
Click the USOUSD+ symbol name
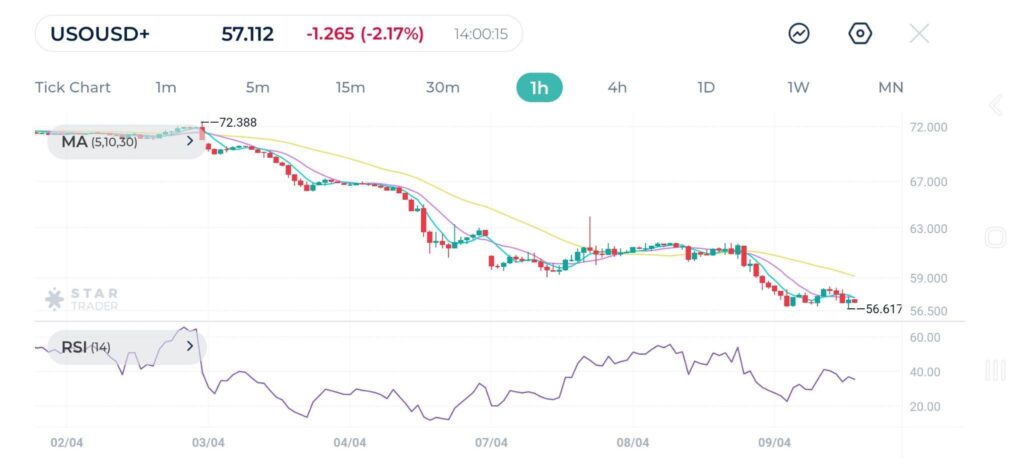click(101, 34)
